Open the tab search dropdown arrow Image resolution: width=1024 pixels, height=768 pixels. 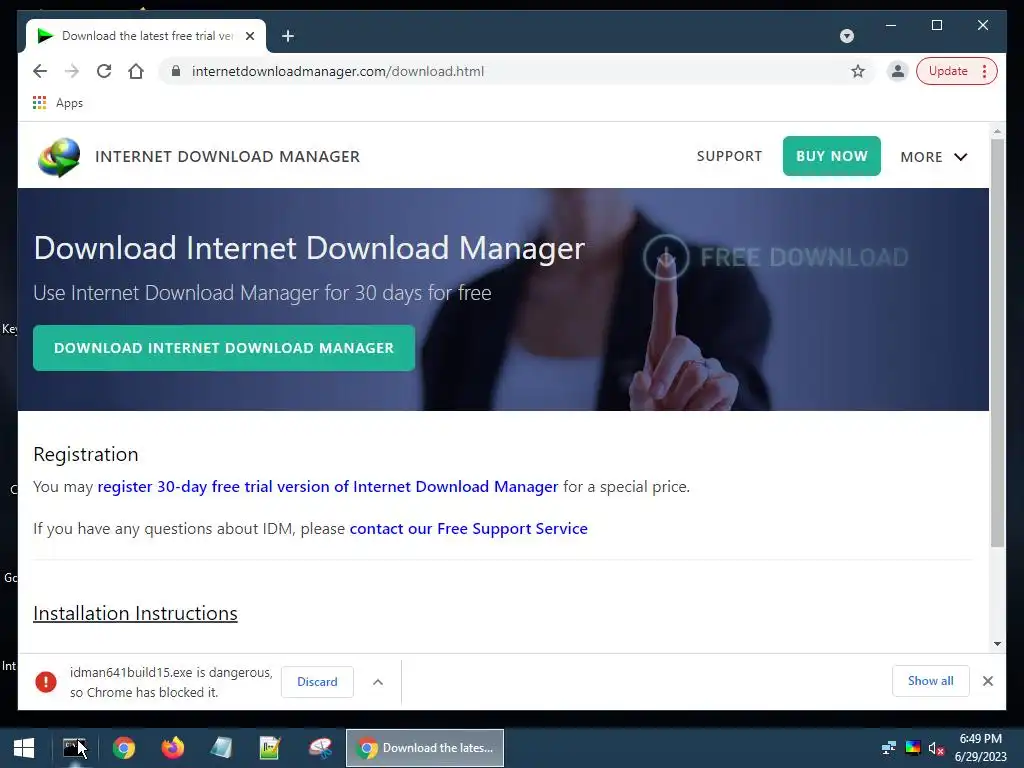click(x=847, y=36)
